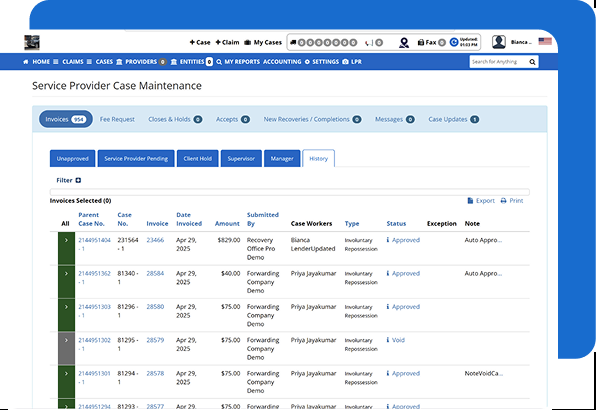The width and height of the screenshot is (596, 410).
Task: Click the US flag language icon
Action: click(x=545, y=41)
